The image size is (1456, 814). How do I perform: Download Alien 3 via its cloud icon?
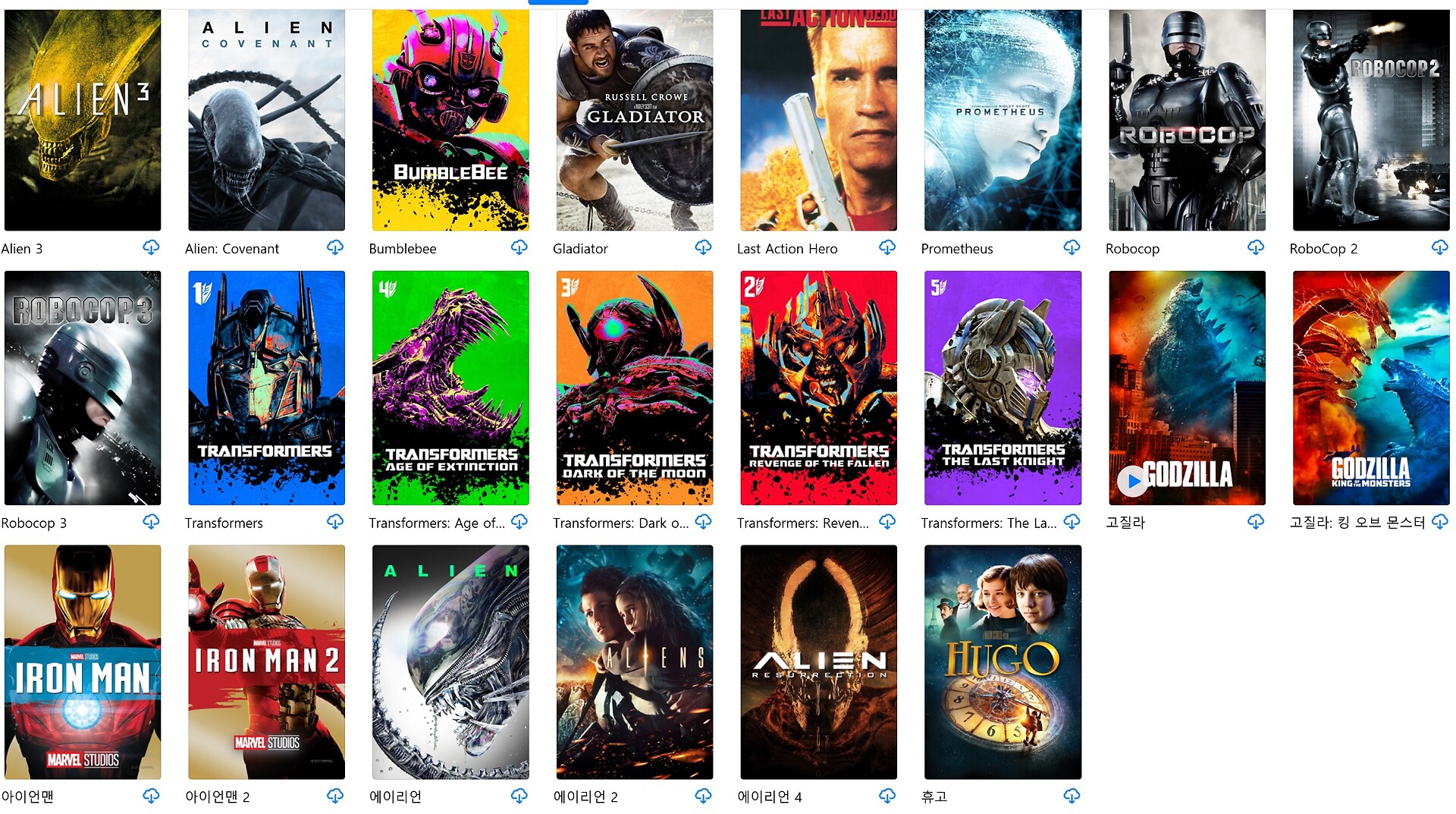[x=151, y=247]
